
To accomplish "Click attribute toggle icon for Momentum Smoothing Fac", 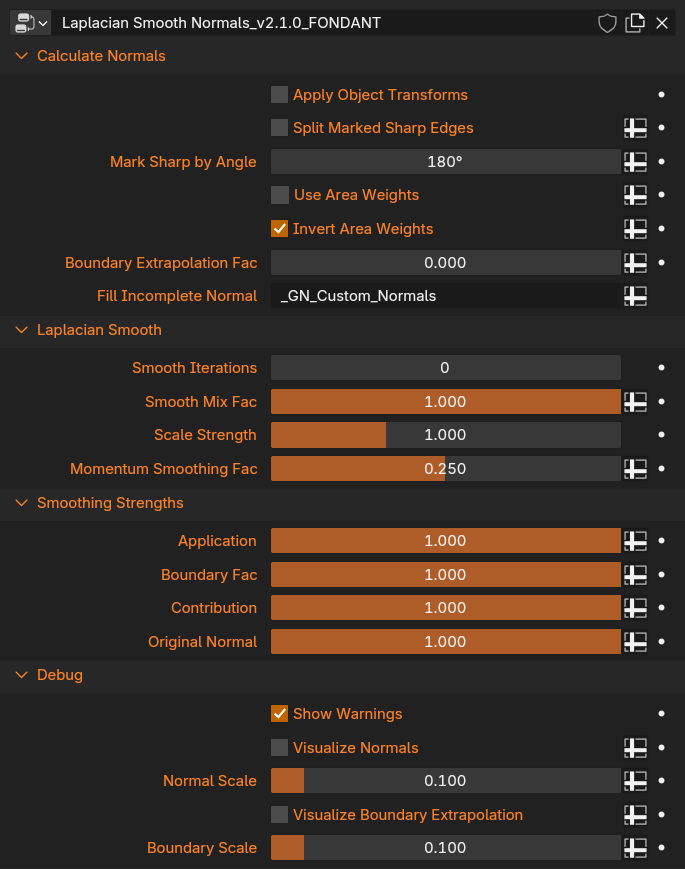I will tap(635, 469).
